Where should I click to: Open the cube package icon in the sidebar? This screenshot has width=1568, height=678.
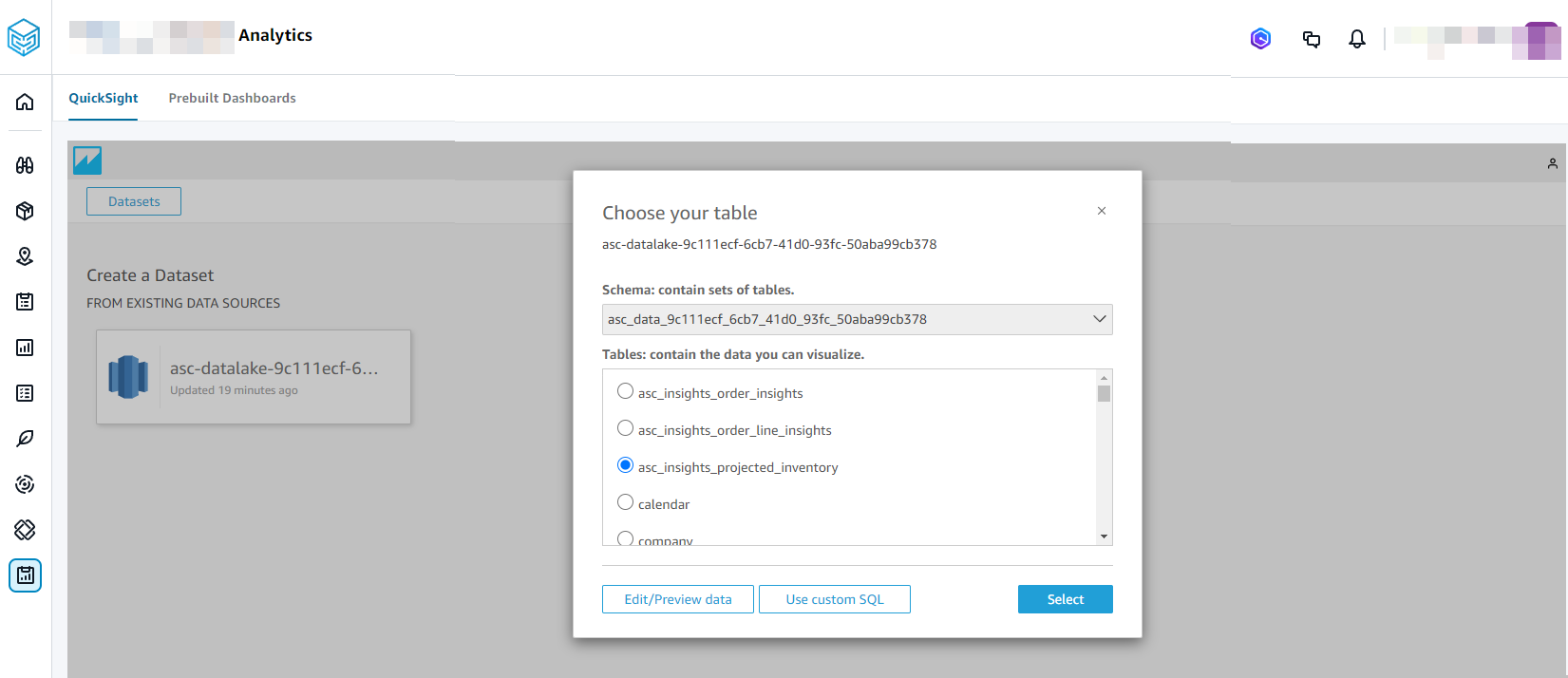click(25, 211)
